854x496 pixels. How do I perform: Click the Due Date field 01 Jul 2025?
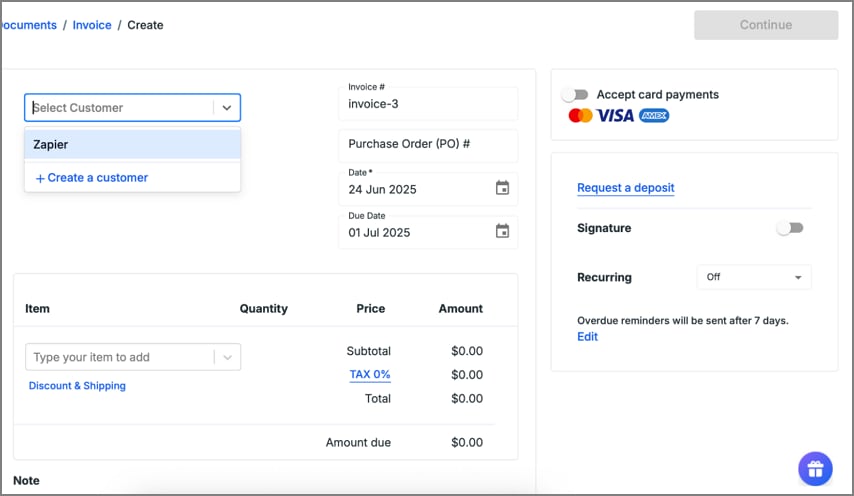click(x=428, y=232)
